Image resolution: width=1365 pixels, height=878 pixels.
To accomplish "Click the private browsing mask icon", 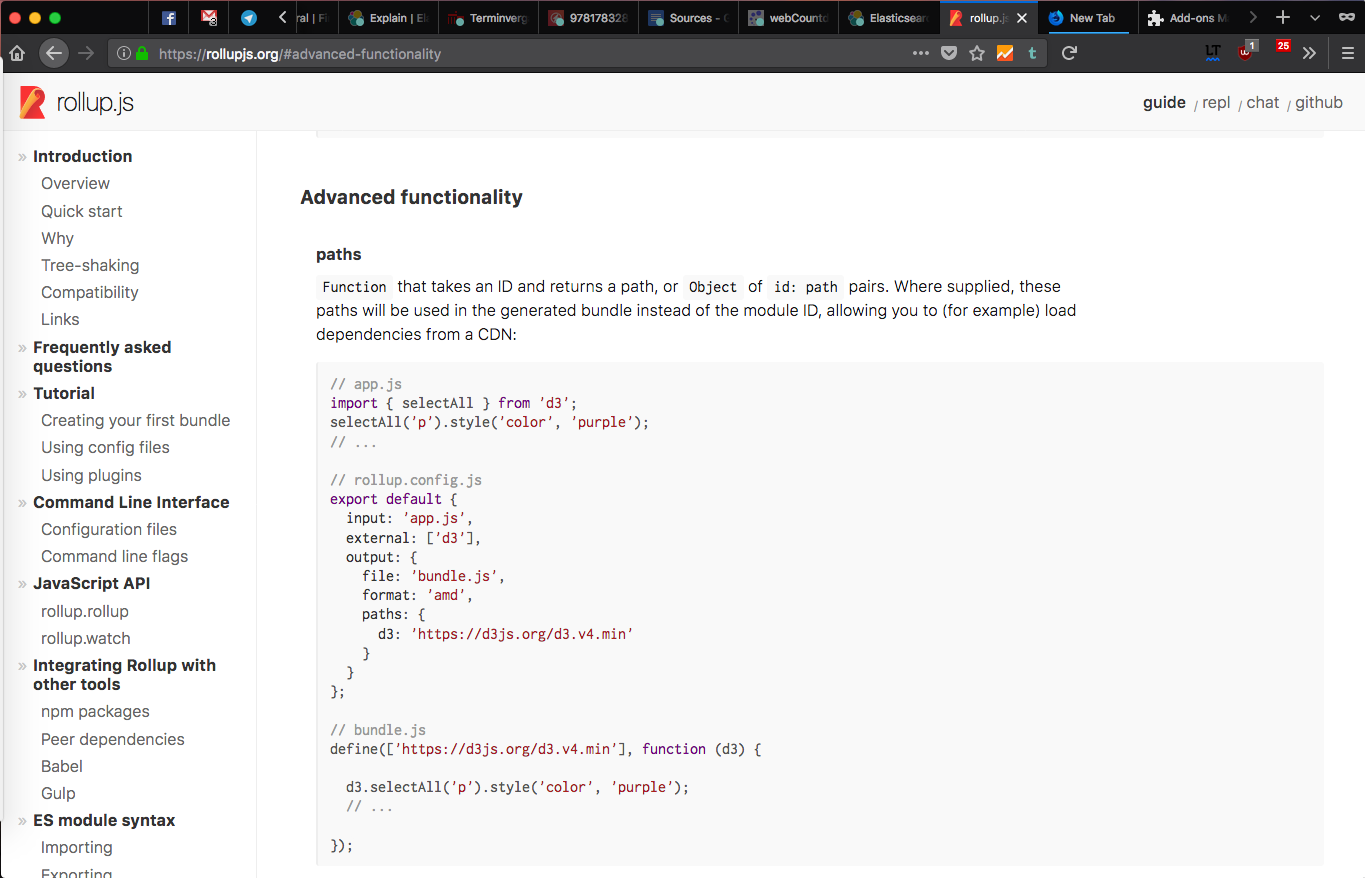I will (1346, 18).
